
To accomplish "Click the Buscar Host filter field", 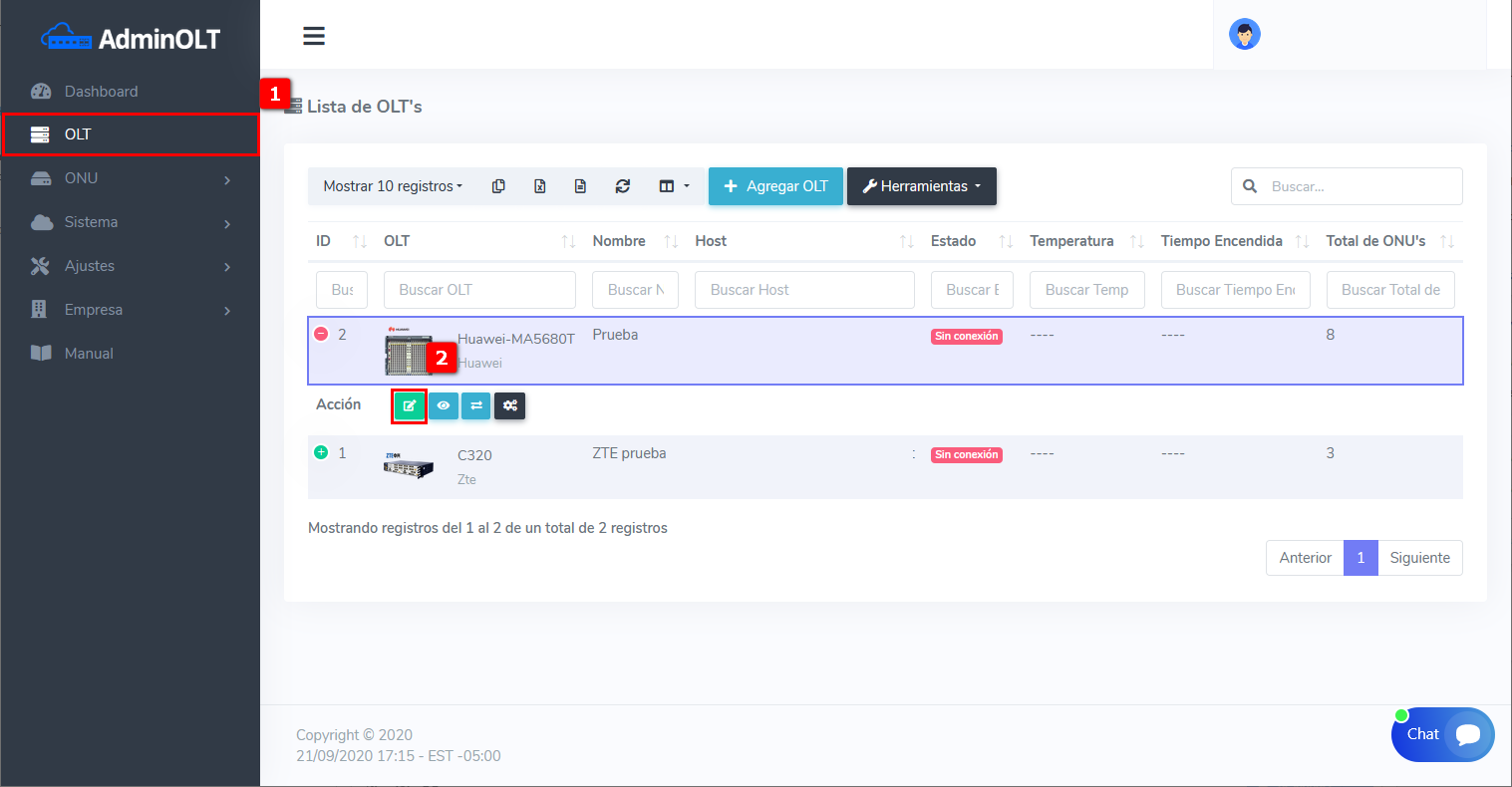I will (803, 290).
